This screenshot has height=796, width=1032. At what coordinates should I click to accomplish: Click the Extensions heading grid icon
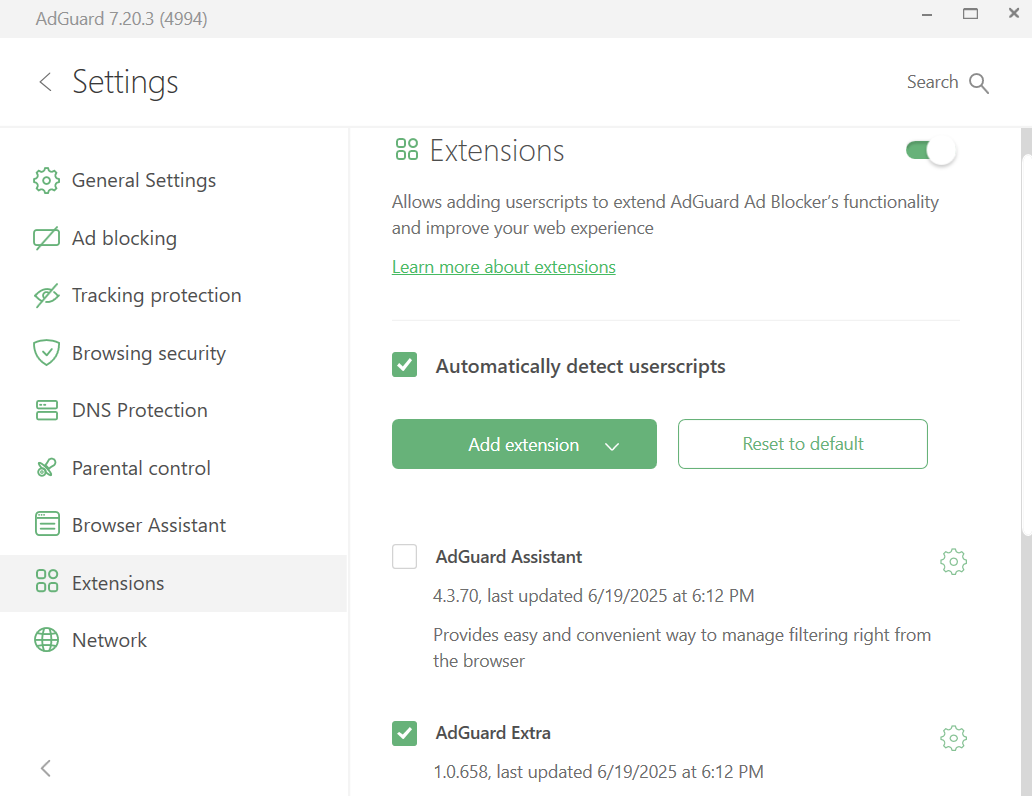coord(407,149)
